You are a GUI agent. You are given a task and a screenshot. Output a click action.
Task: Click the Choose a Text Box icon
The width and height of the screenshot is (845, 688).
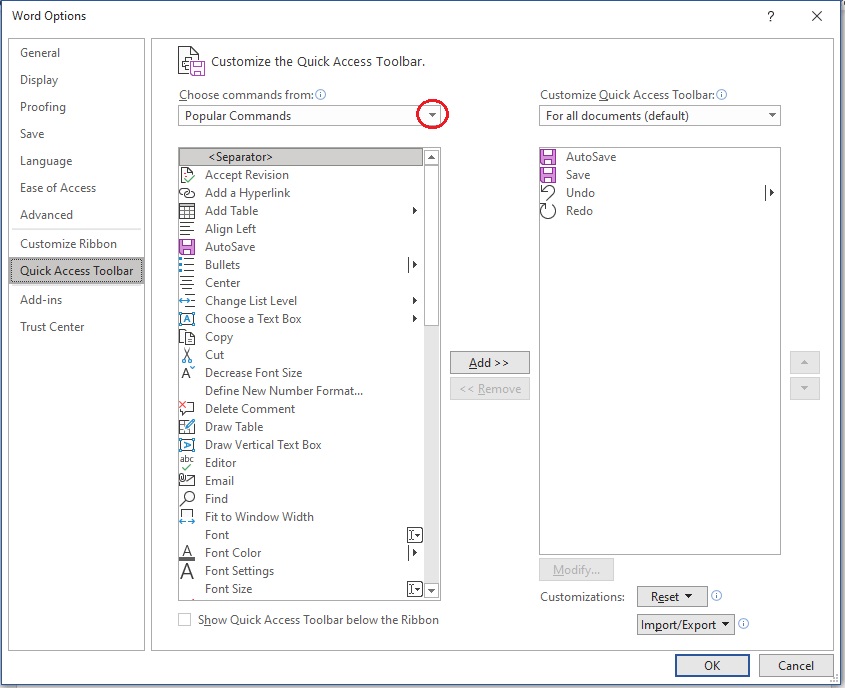(187, 319)
